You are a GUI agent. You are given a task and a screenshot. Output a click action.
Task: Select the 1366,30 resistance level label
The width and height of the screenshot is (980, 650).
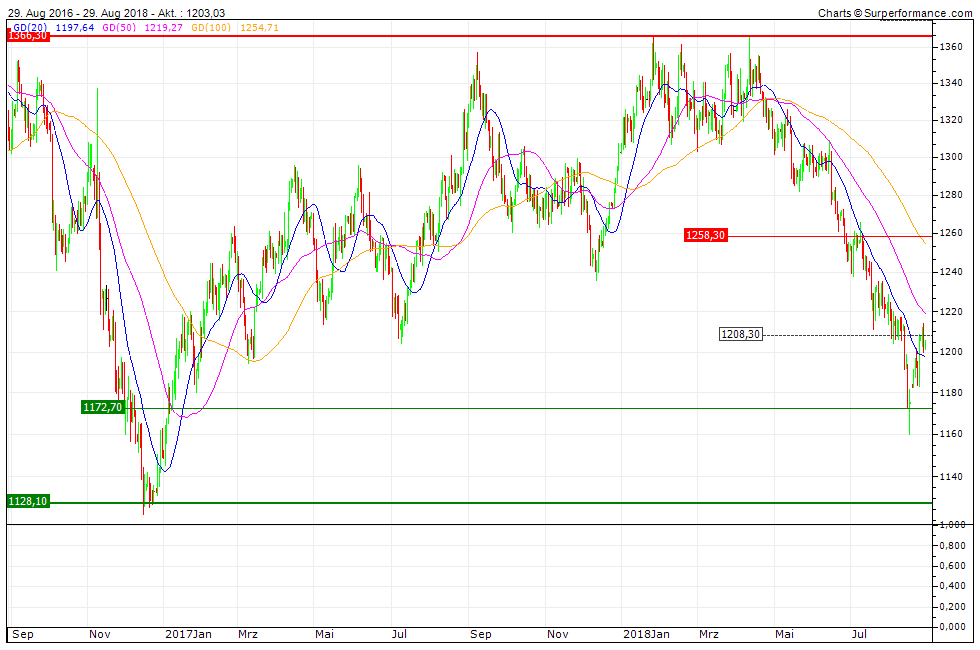[x=28, y=34]
